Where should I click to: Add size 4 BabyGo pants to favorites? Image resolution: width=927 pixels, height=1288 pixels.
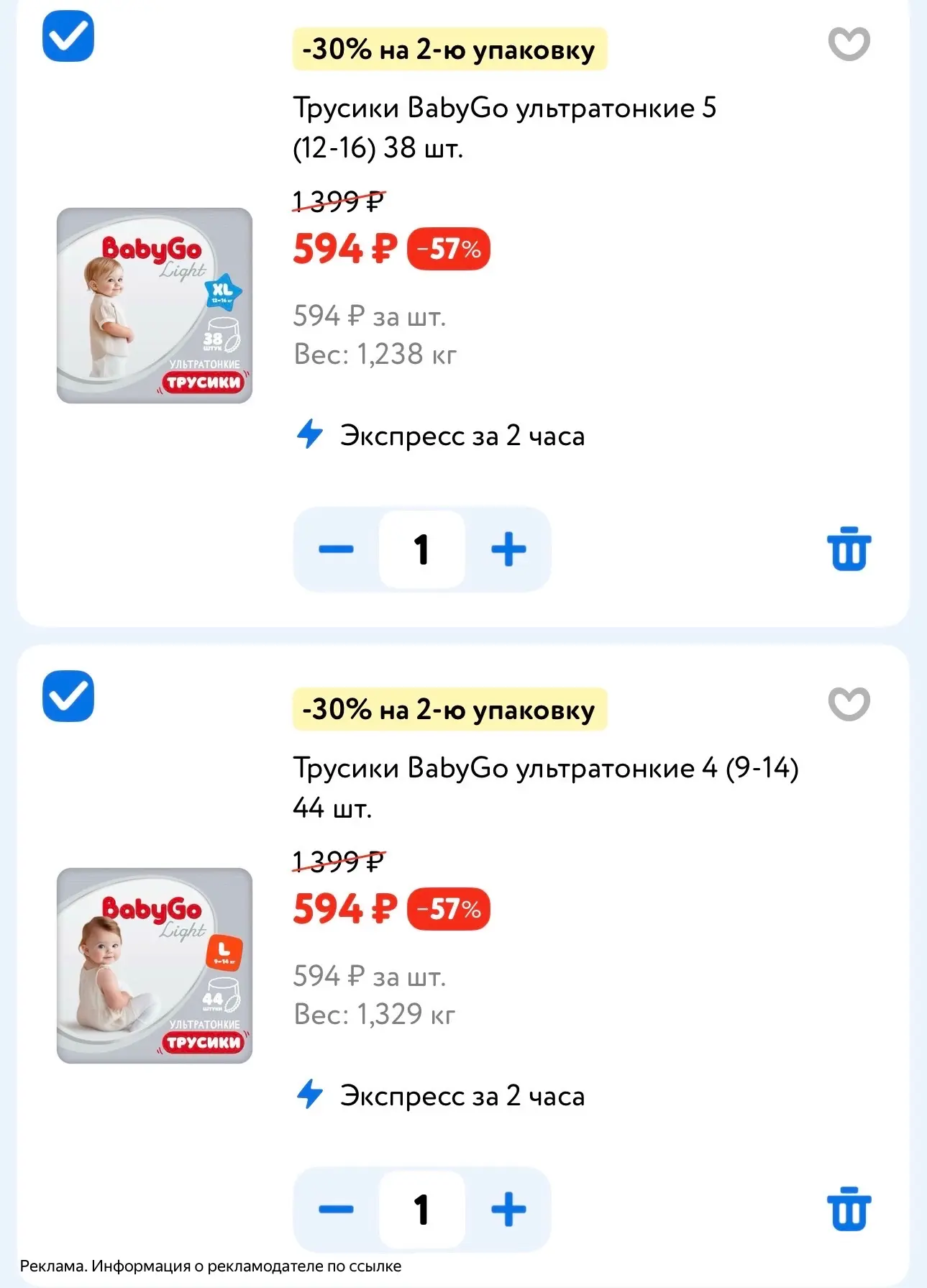849,703
